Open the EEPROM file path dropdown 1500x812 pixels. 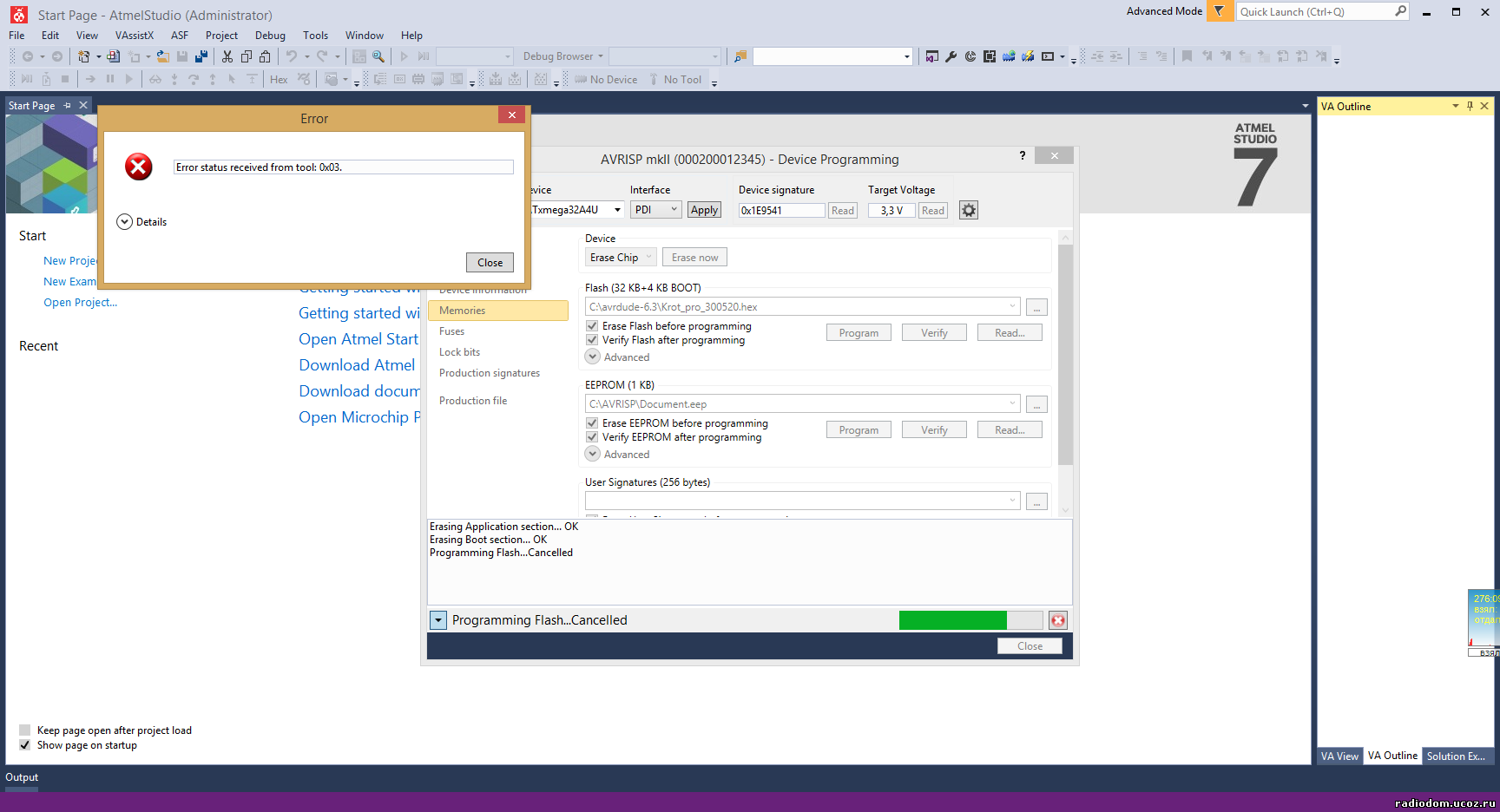tap(1012, 403)
